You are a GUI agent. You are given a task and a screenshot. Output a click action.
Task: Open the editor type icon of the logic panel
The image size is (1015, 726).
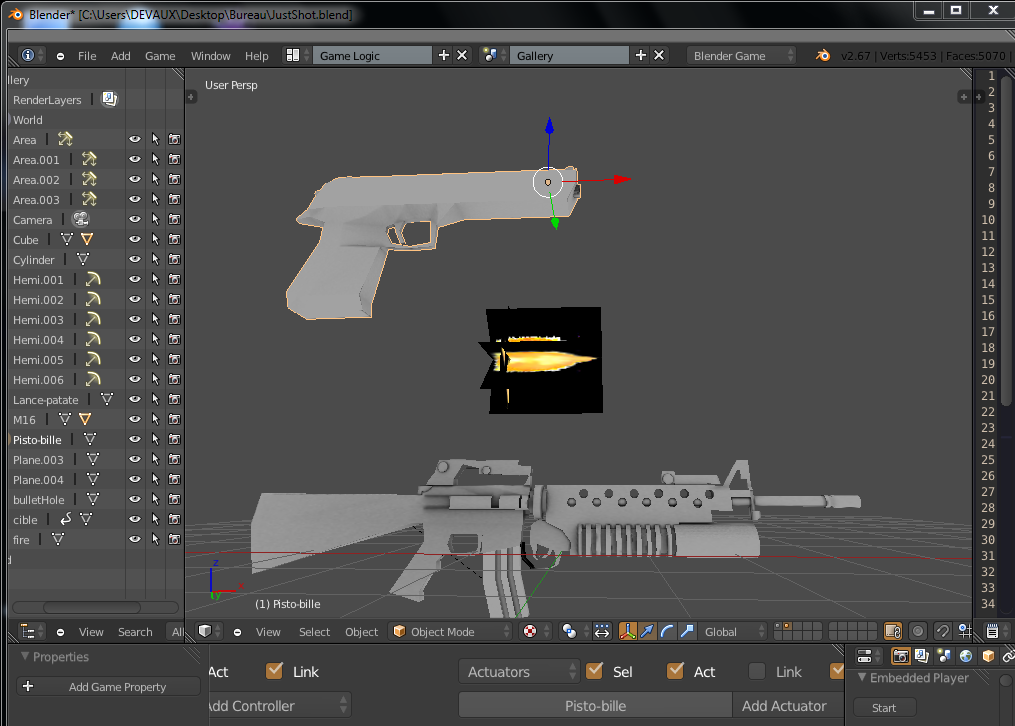28,631
